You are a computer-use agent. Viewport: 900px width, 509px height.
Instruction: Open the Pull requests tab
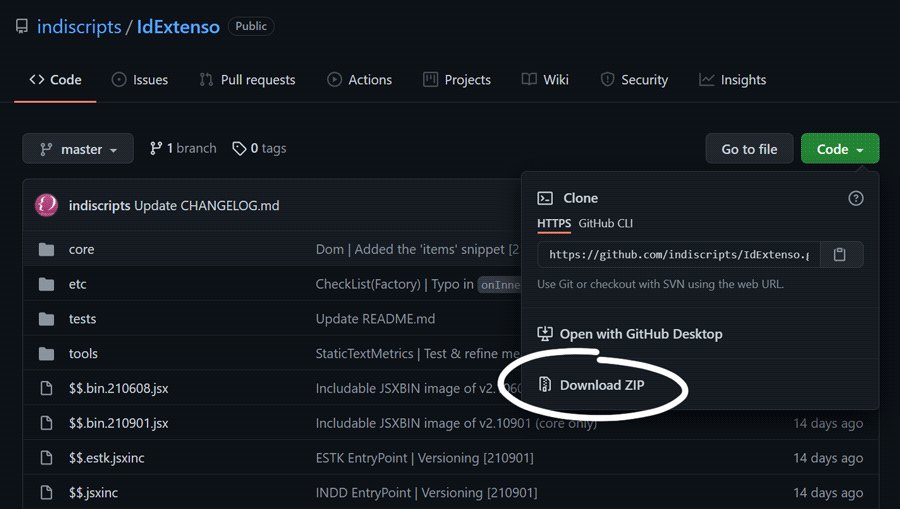click(x=247, y=80)
